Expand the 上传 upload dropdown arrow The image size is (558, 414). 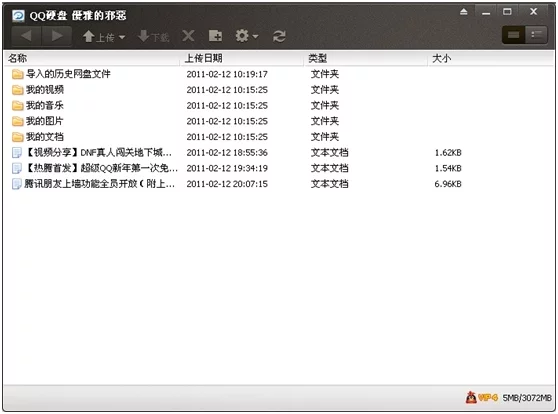(122, 37)
